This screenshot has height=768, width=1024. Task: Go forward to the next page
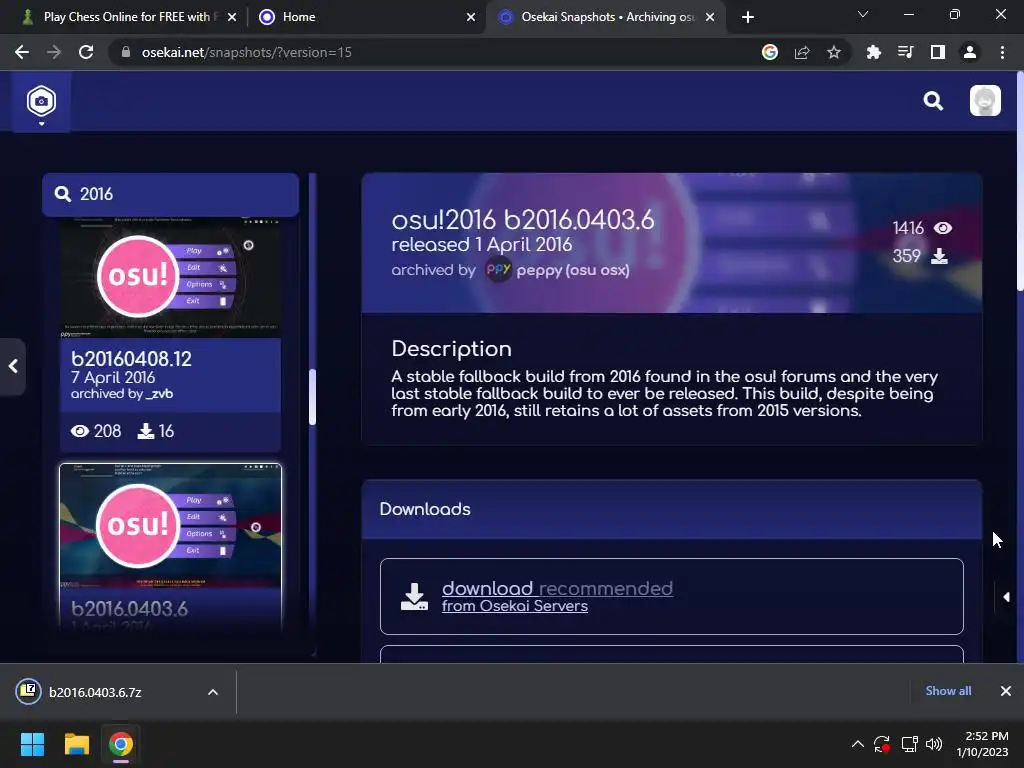(x=54, y=52)
